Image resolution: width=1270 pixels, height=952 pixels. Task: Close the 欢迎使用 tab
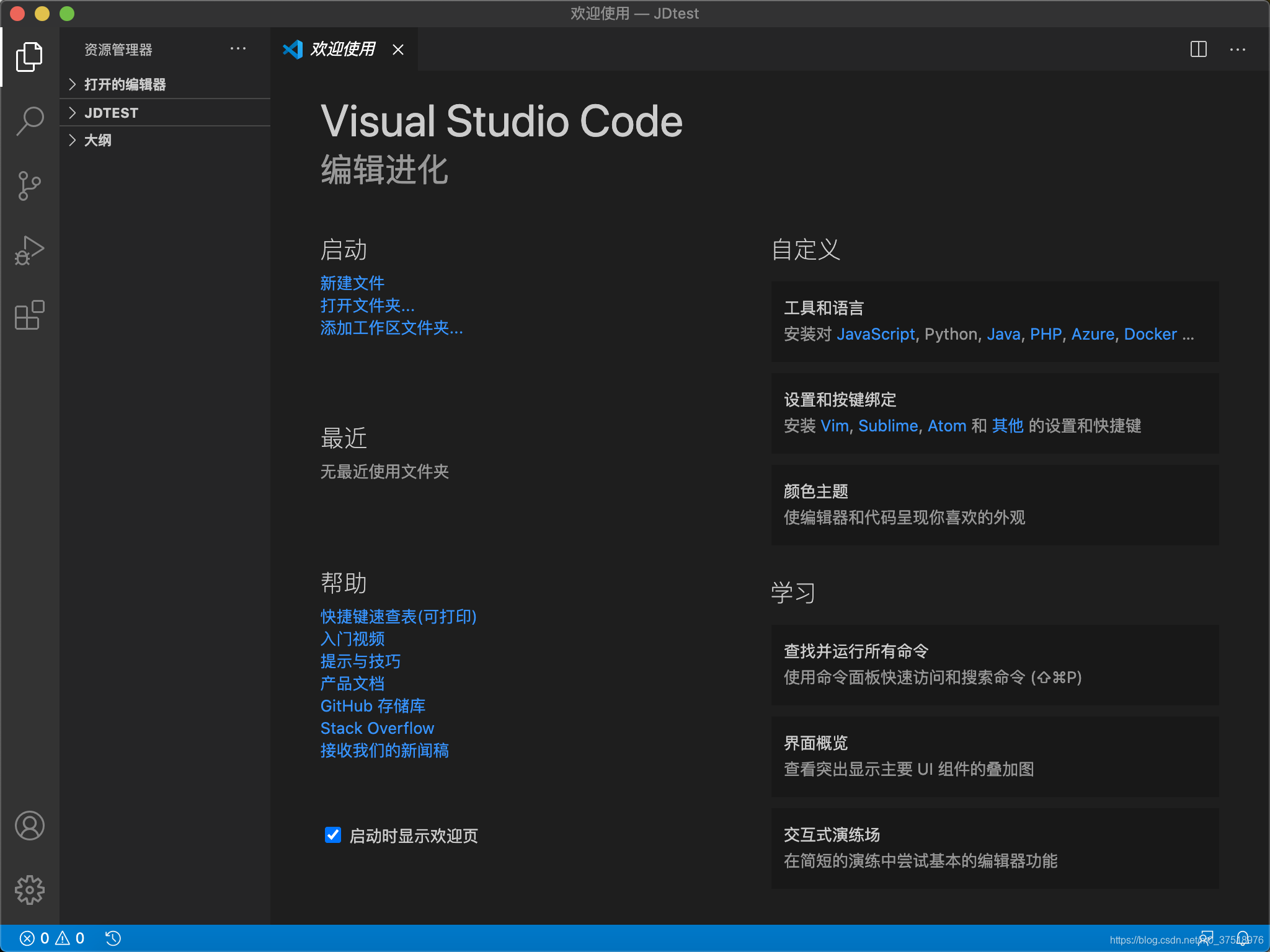point(398,50)
